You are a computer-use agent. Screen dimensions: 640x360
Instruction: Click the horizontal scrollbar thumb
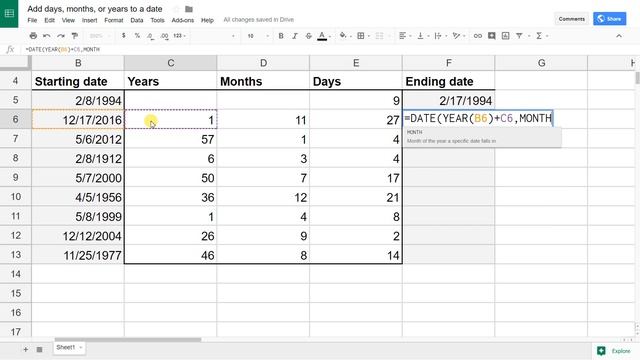[128, 340]
